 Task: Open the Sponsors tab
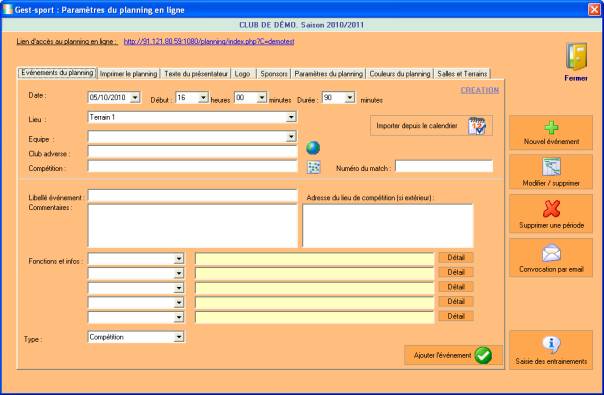[x=273, y=74]
